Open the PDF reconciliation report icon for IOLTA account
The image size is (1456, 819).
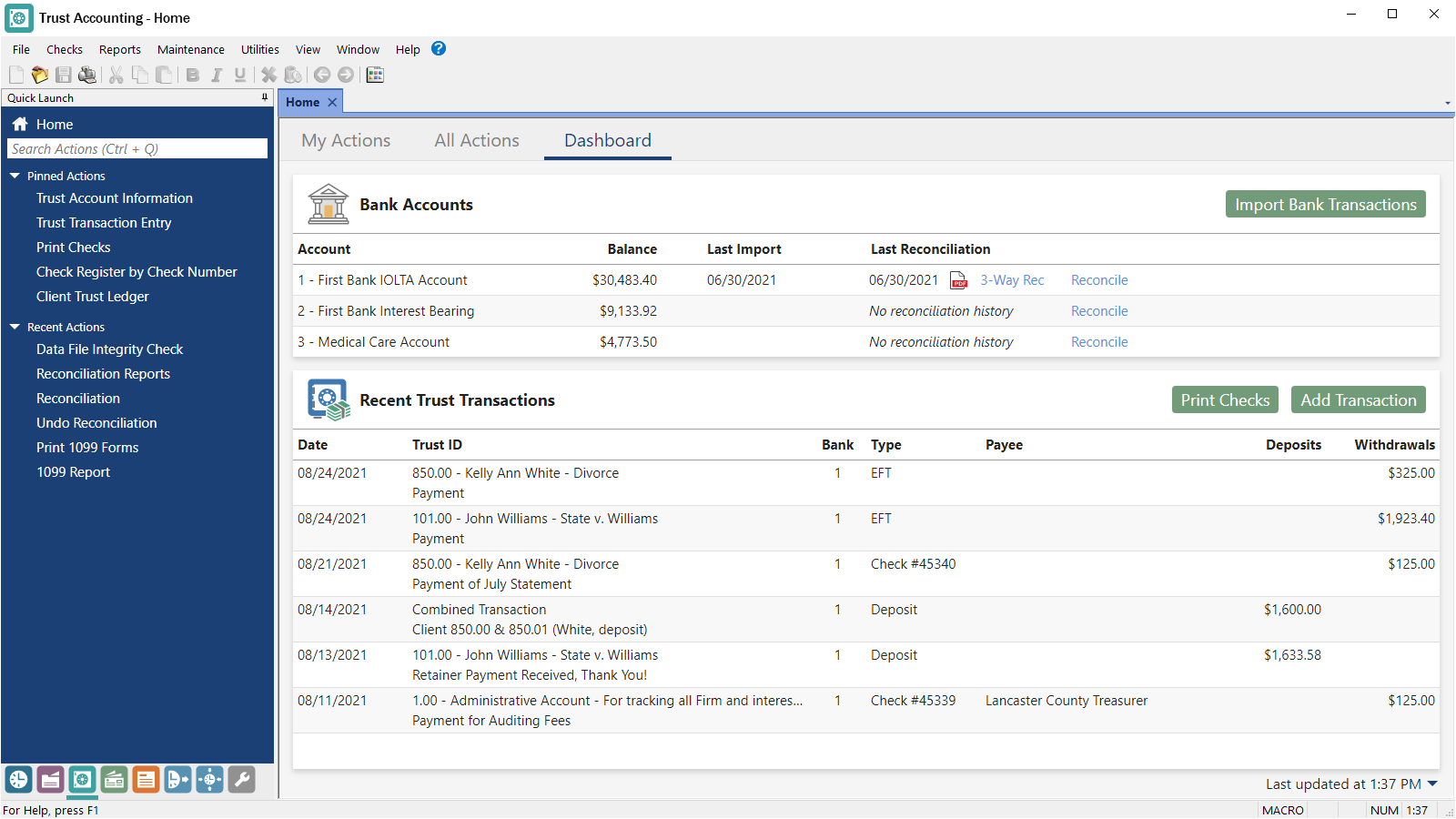(x=959, y=280)
